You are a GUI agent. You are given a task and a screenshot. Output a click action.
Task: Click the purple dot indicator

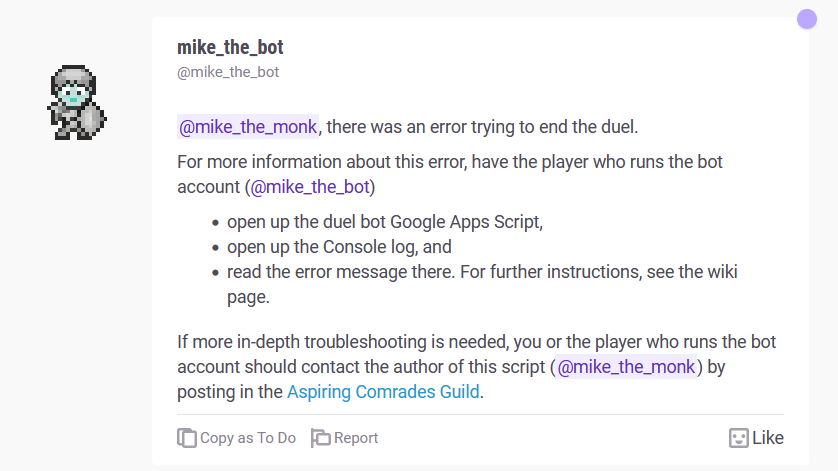[807, 19]
